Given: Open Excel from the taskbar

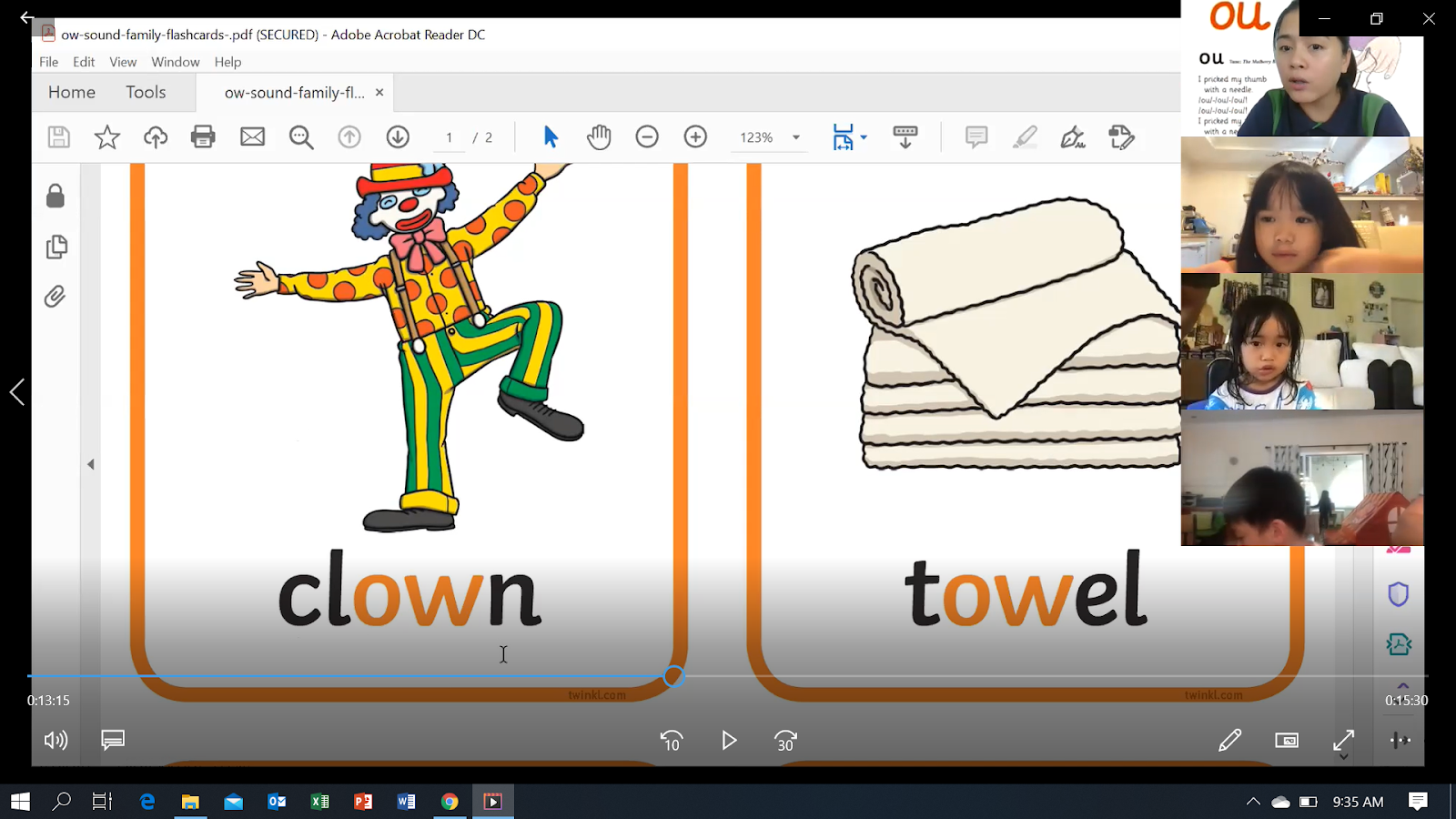Looking at the screenshot, I should 319,802.
